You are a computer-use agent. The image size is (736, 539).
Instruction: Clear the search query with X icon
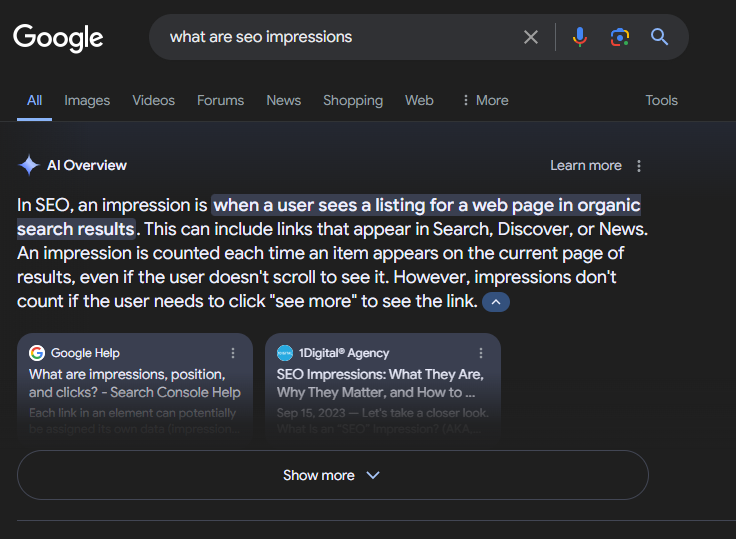pos(531,37)
